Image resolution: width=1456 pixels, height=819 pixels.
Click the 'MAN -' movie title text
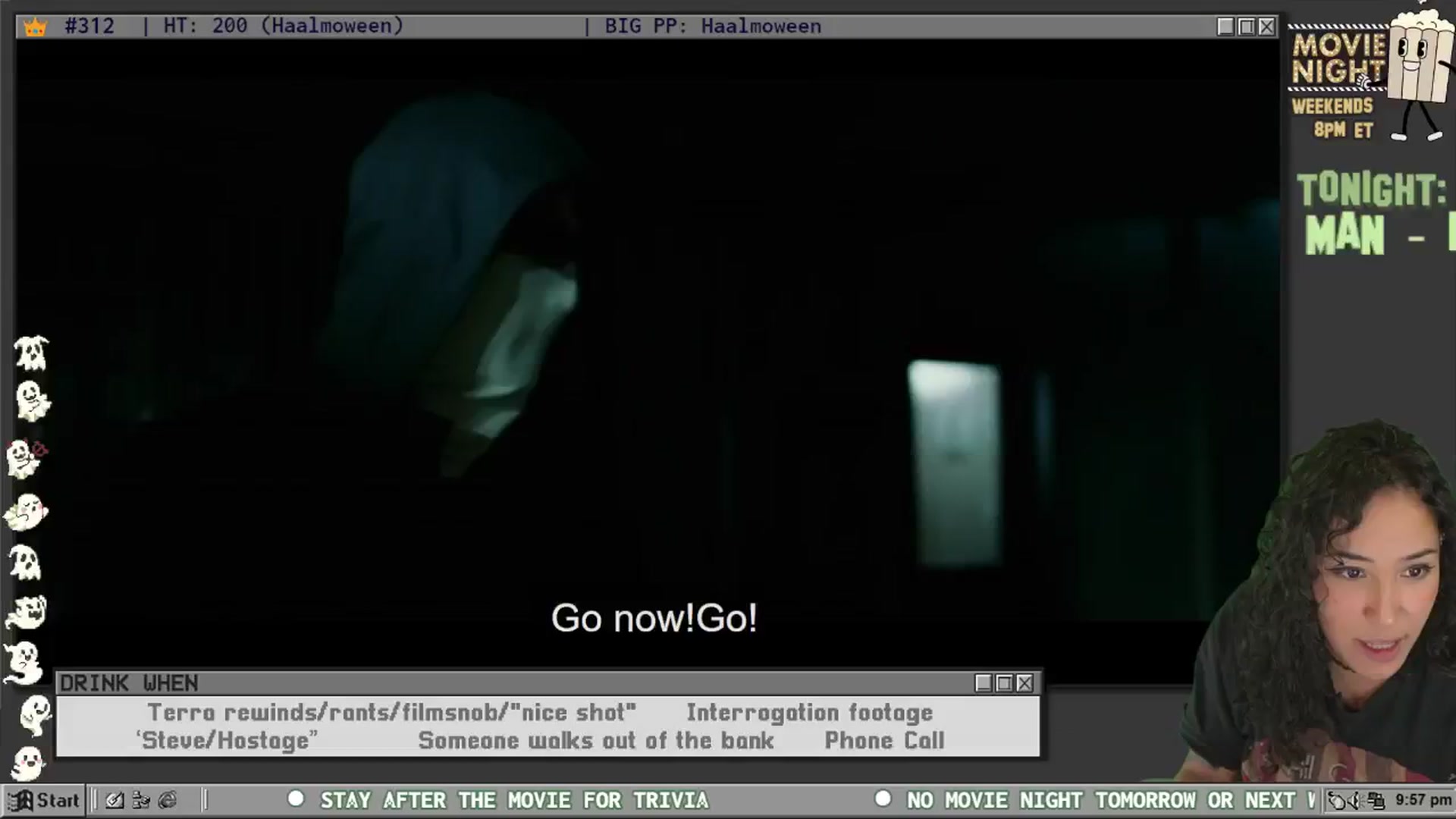coord(1365,234)
